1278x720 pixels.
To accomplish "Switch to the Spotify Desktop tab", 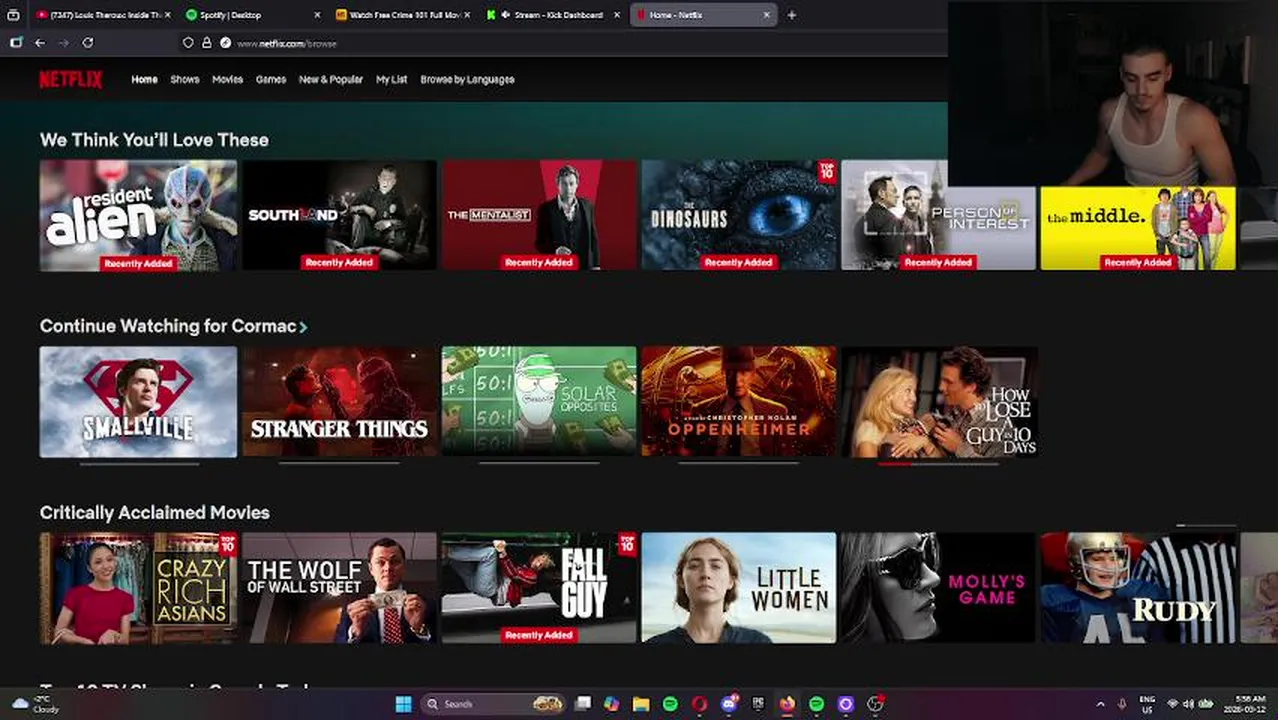I will [250, 15].
